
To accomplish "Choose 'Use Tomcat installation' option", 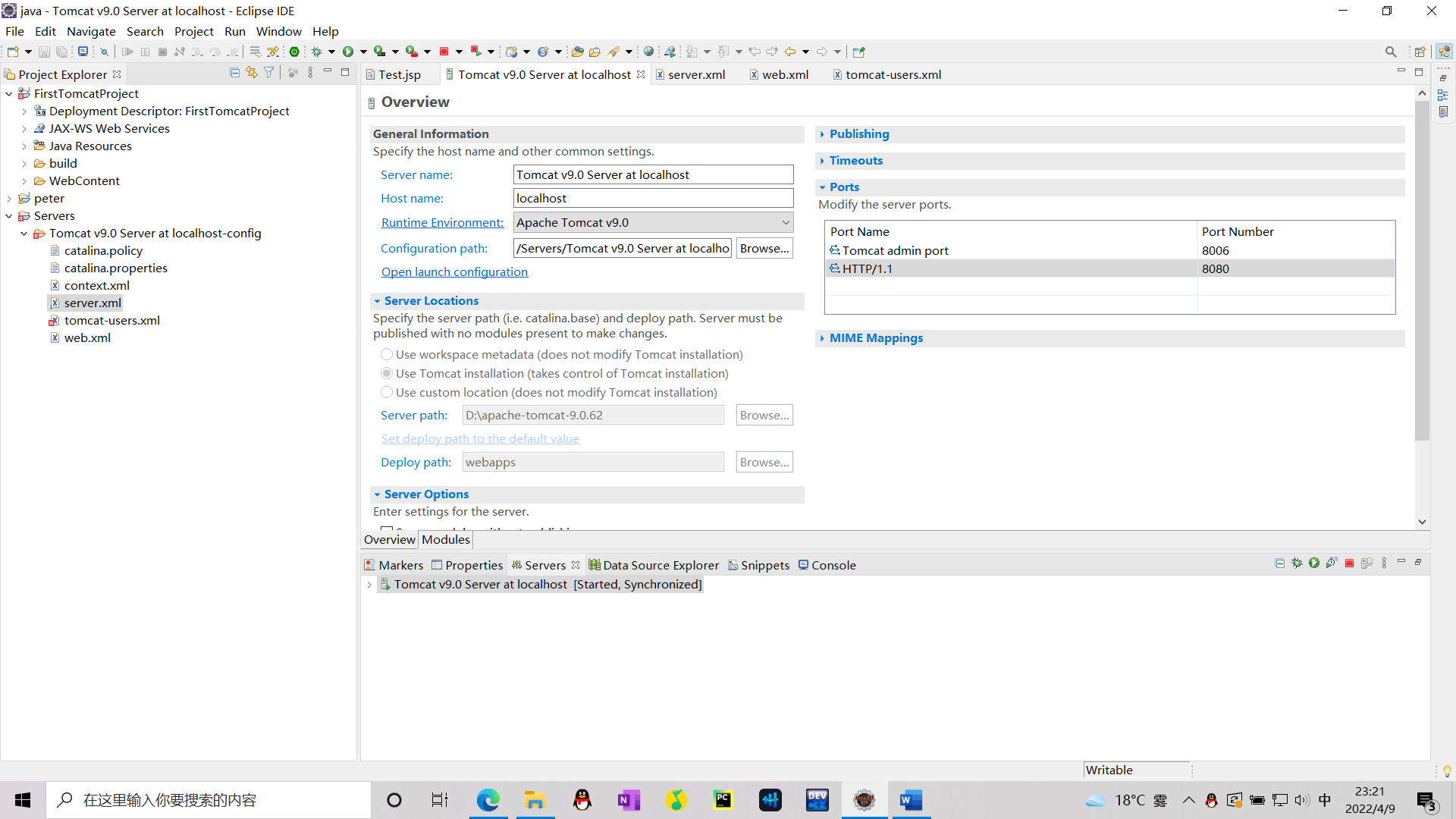I will (x=387, y=373).
